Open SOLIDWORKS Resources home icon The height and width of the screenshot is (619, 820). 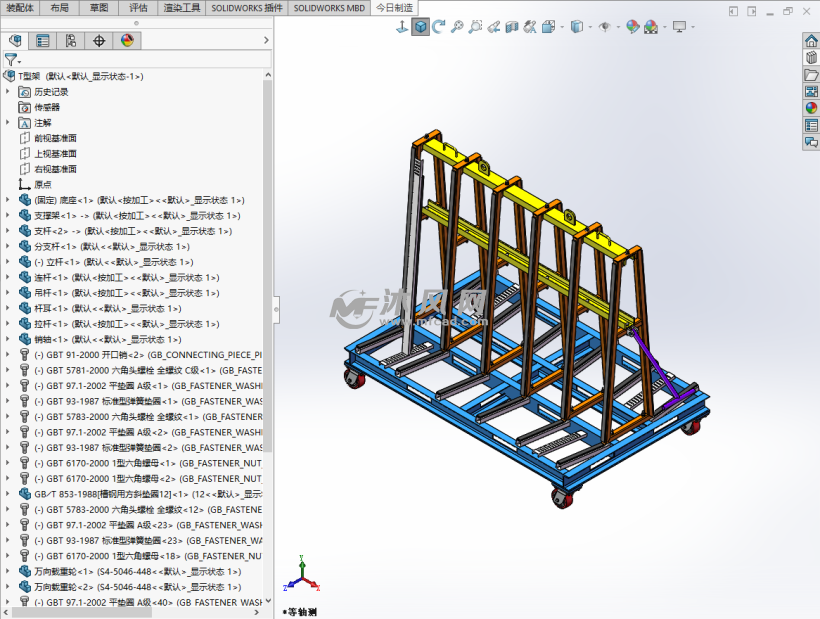tap(811, 41)
